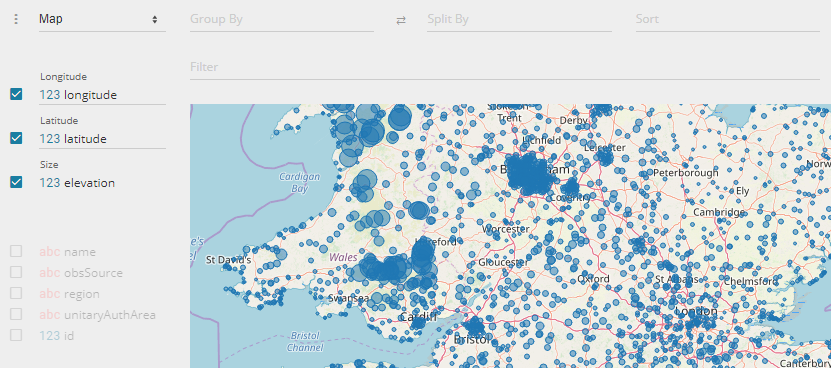This screenshot has width=831, height=368.
Task: Click the Sort field
Action: pyautogui.click(x=728, y=20)
